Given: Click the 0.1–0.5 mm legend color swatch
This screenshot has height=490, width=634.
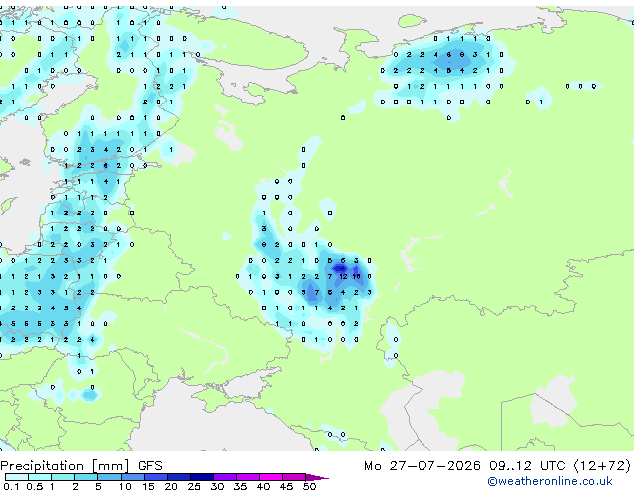Looking at the screenshot, I should coord(17,477).
